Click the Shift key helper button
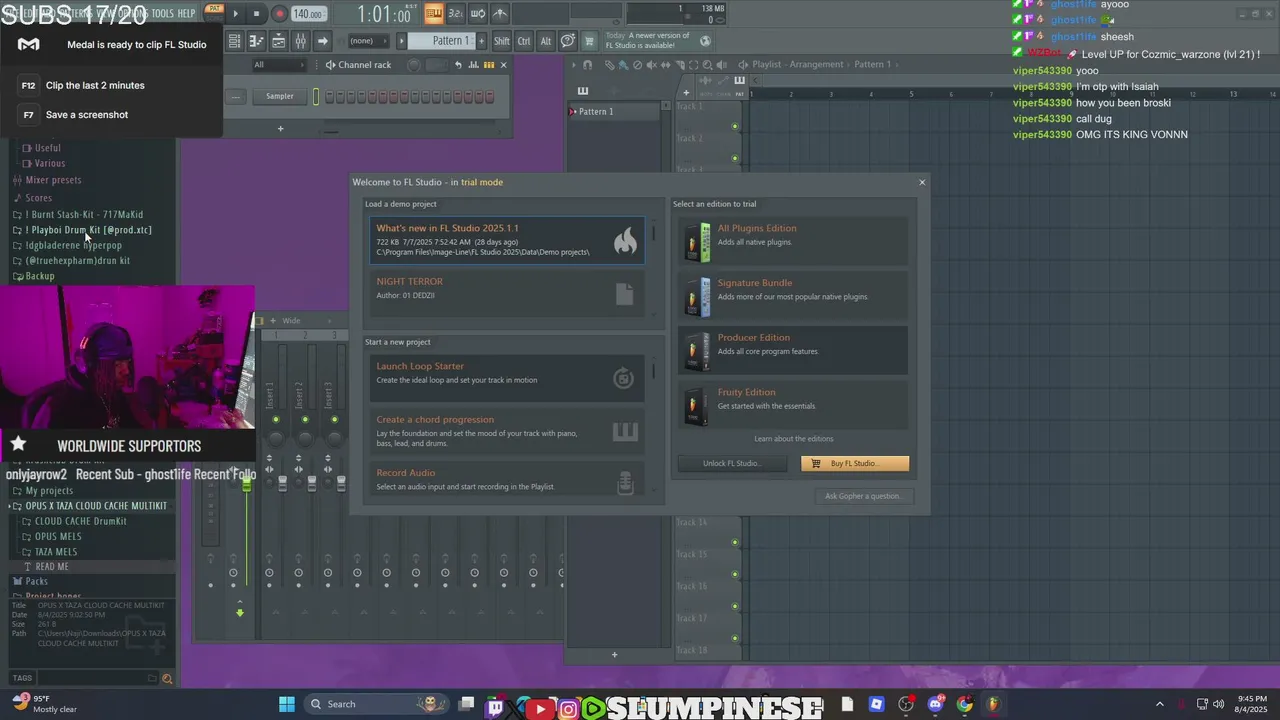The image size is (1280, 720). (502, 41)
